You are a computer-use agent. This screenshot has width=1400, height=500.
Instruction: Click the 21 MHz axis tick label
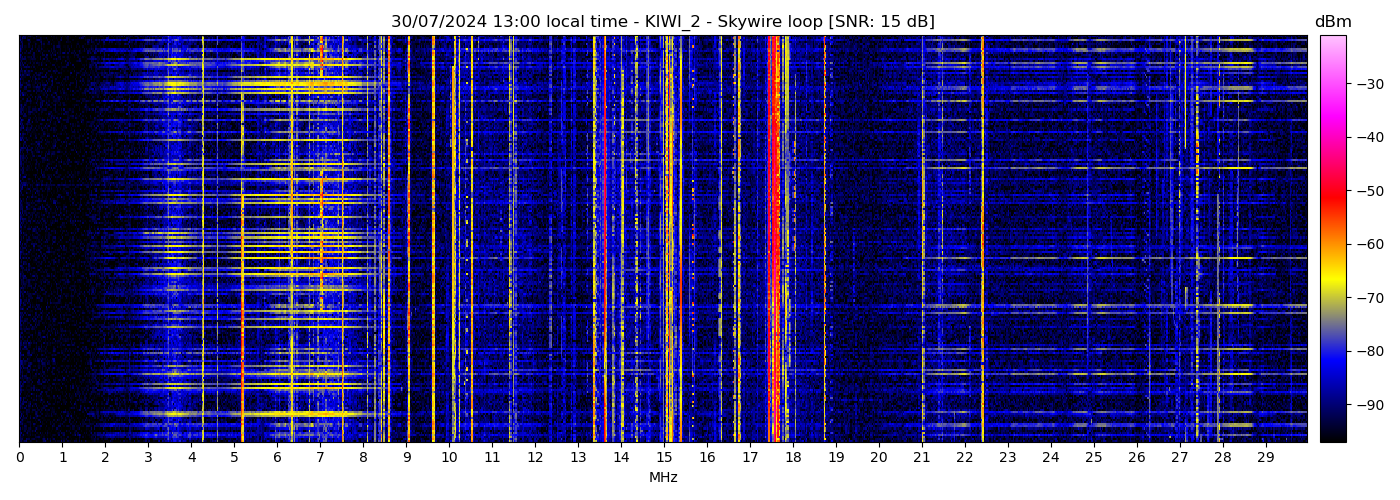(x=921, y=458)
